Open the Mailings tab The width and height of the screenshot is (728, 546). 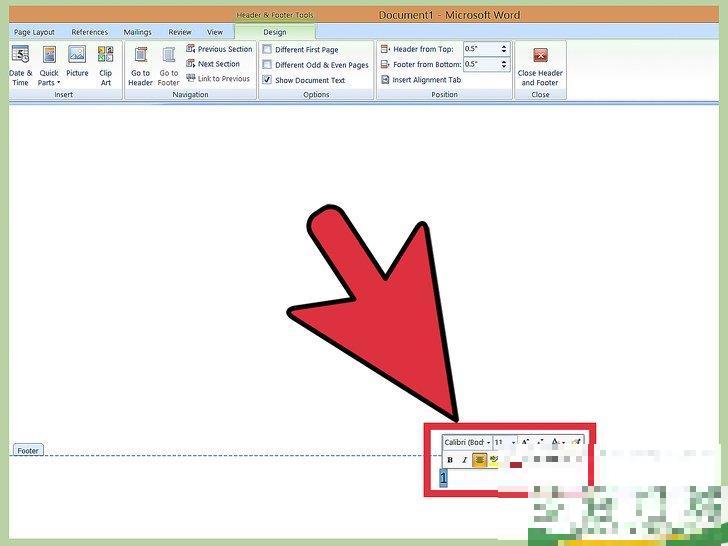click(x=135, y=32)
